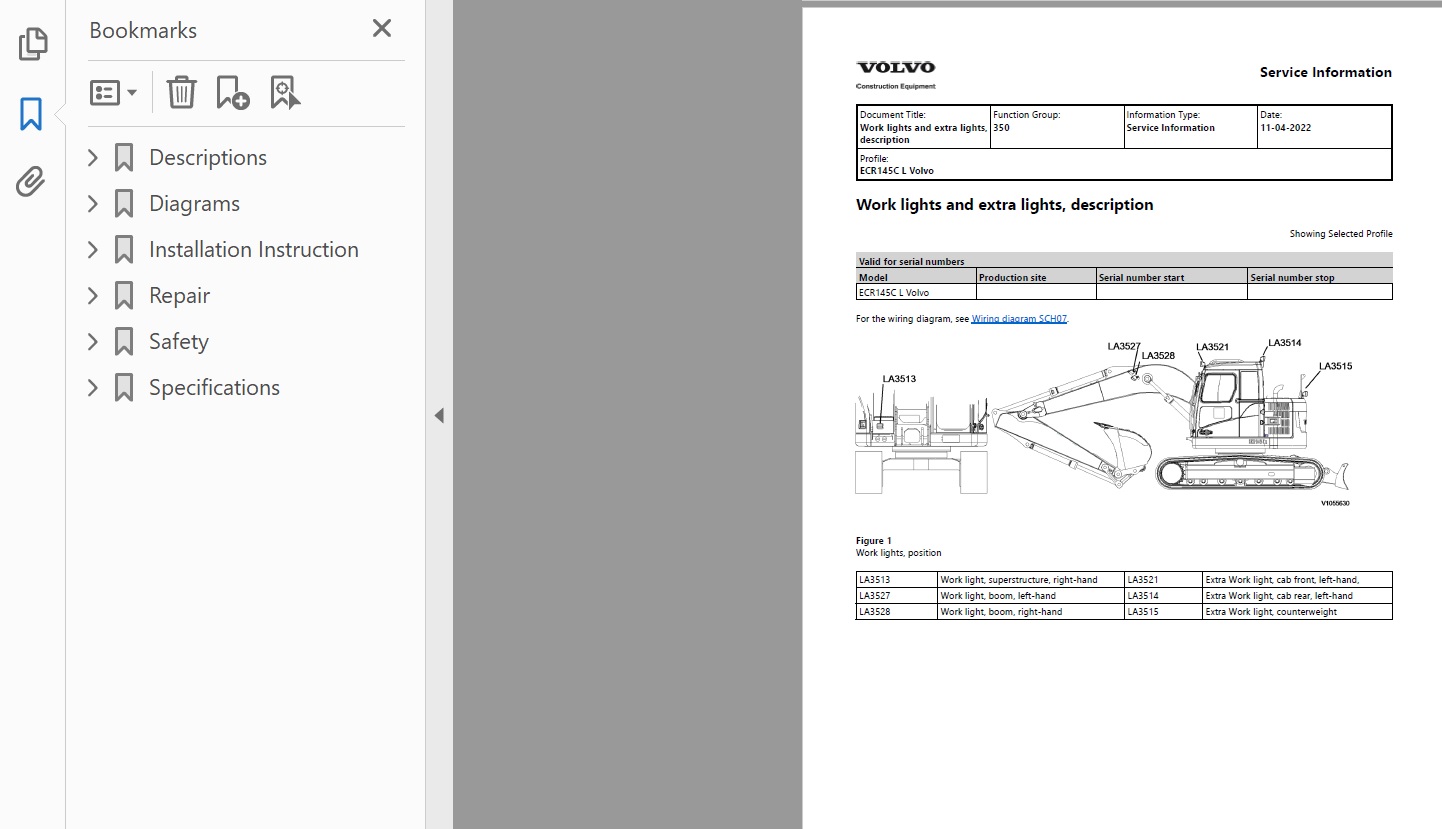Open the Attachments paperclip panel
The height and width of the screenshot is (829, 1442).
(32, 182)
